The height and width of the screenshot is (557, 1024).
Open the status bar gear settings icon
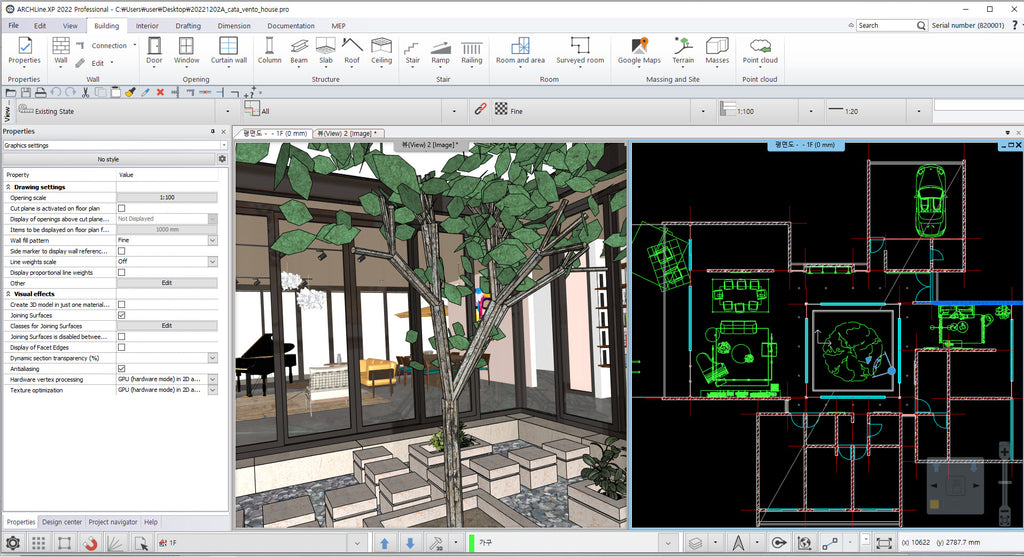tap(12, 543)
